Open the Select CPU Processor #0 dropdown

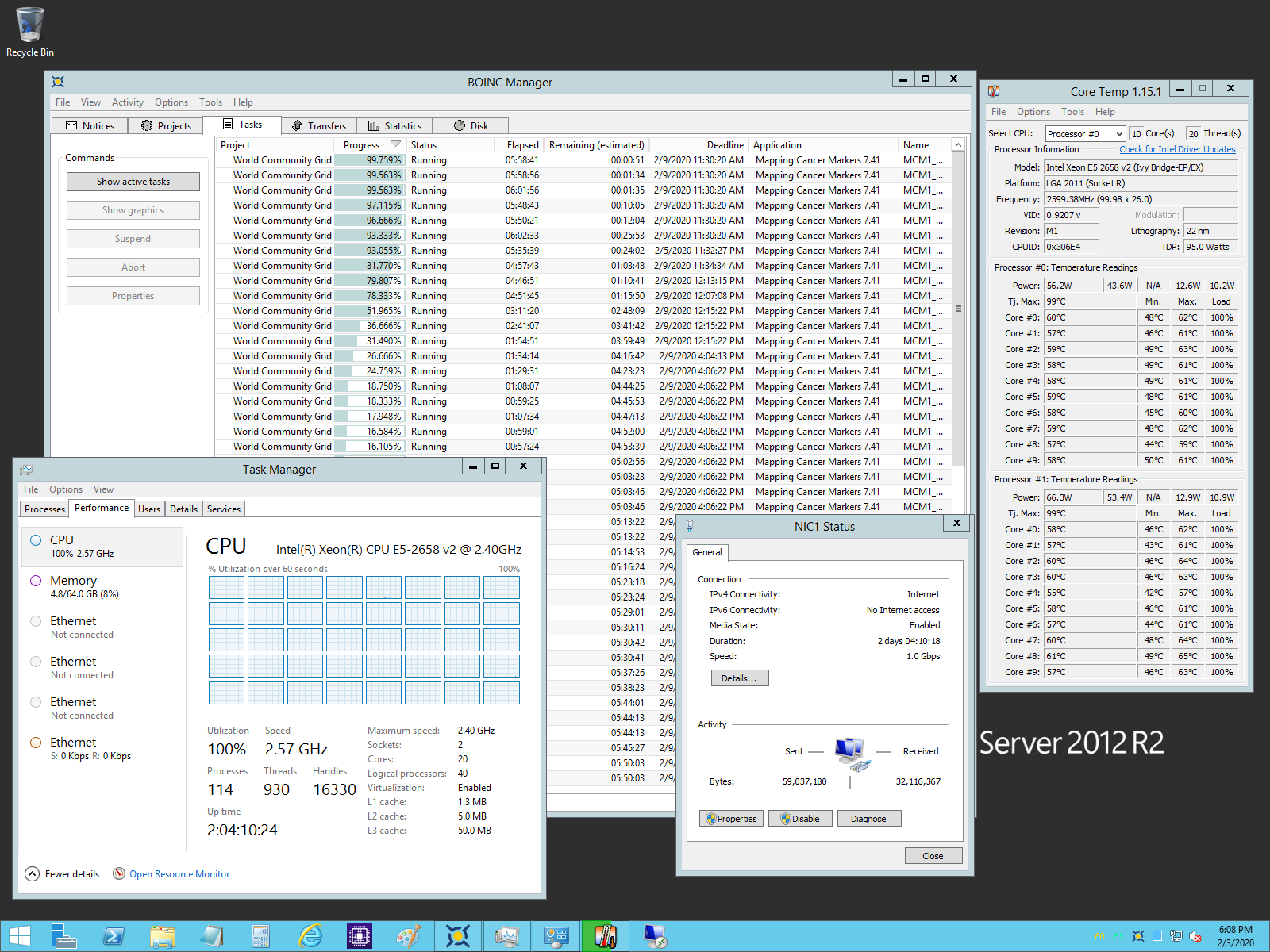1085,133
